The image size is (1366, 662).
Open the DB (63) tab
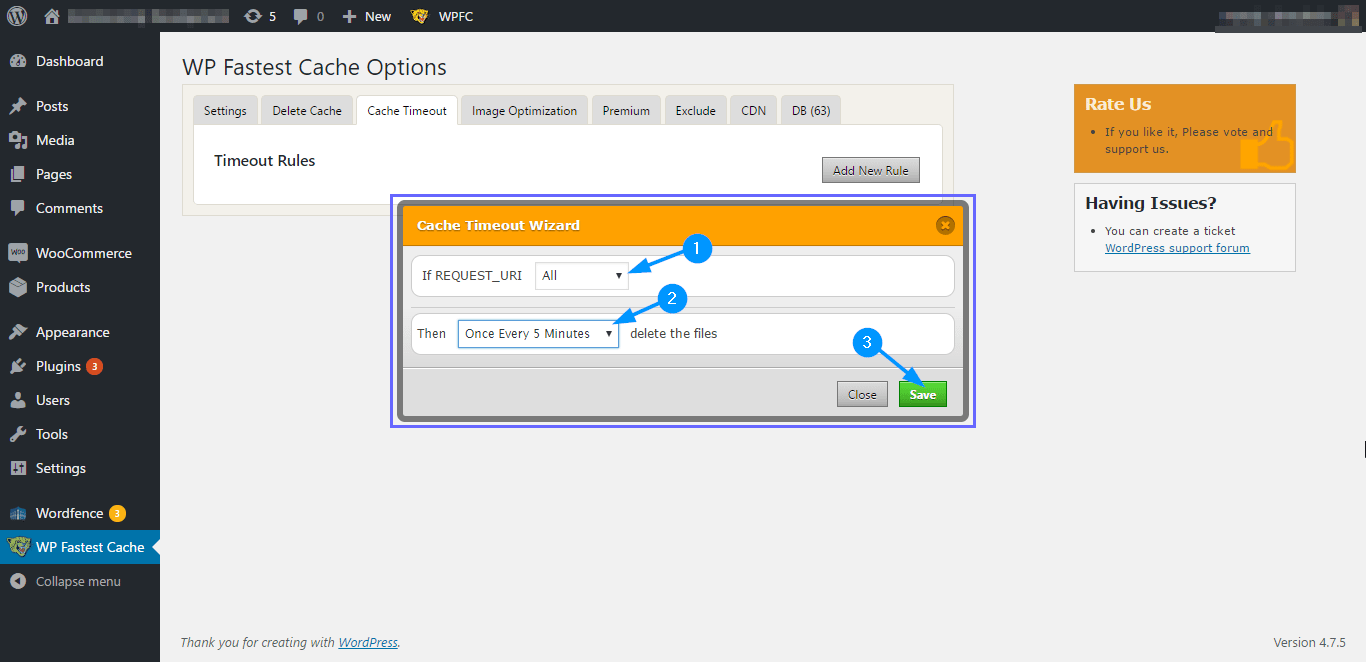pyautogui.click(x=811, y=111)
